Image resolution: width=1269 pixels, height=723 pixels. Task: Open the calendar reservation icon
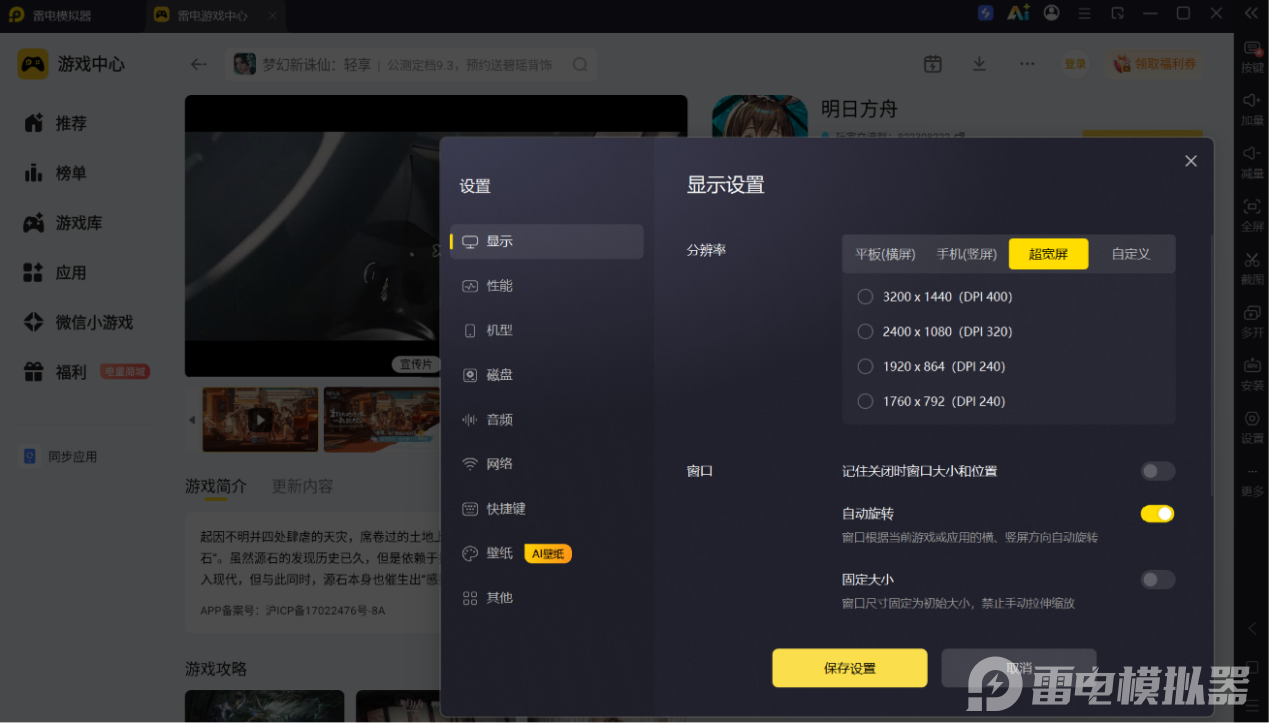pos(932,64)
